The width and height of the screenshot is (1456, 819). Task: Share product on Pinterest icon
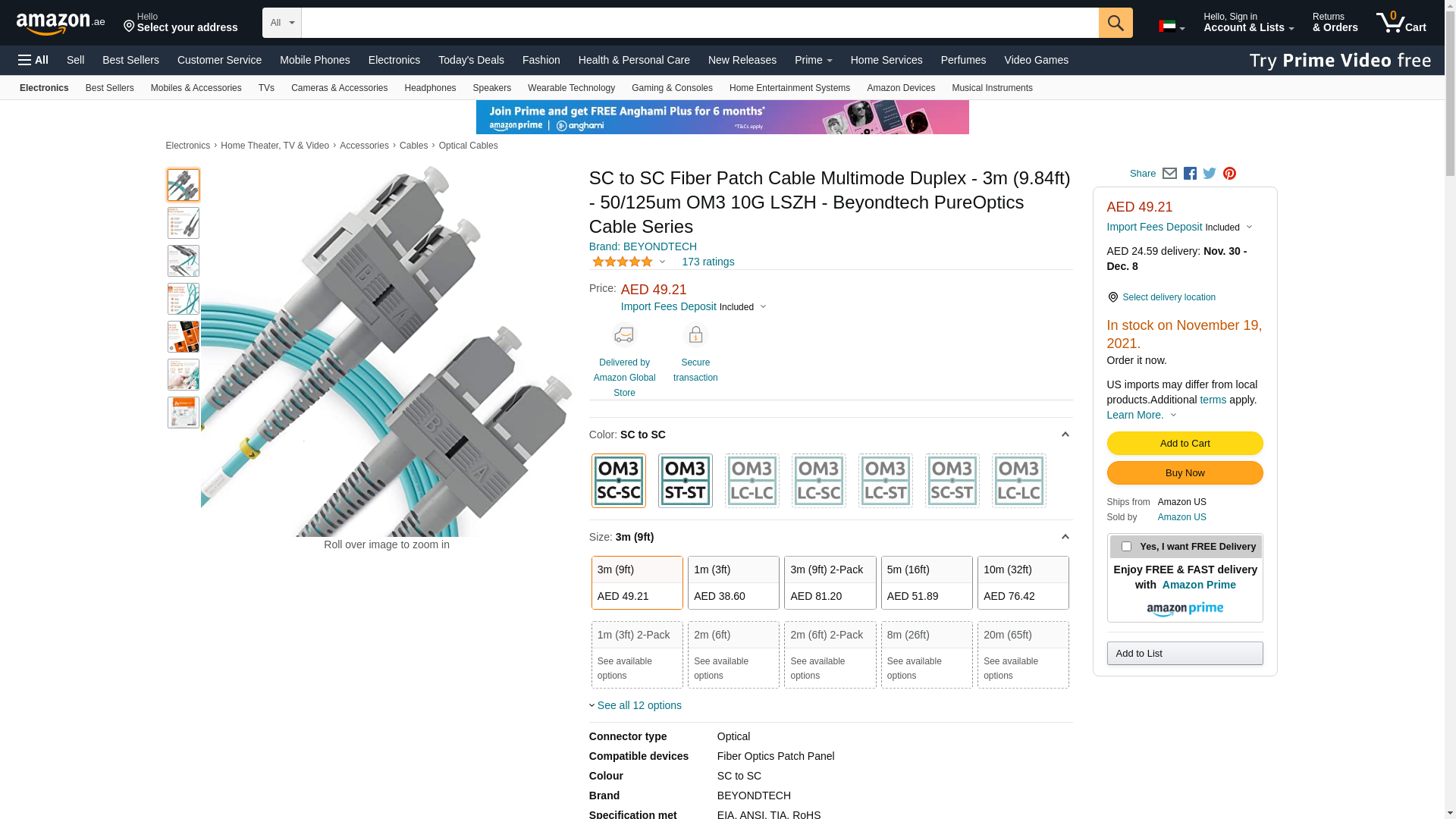click(x=1229, y=174)
